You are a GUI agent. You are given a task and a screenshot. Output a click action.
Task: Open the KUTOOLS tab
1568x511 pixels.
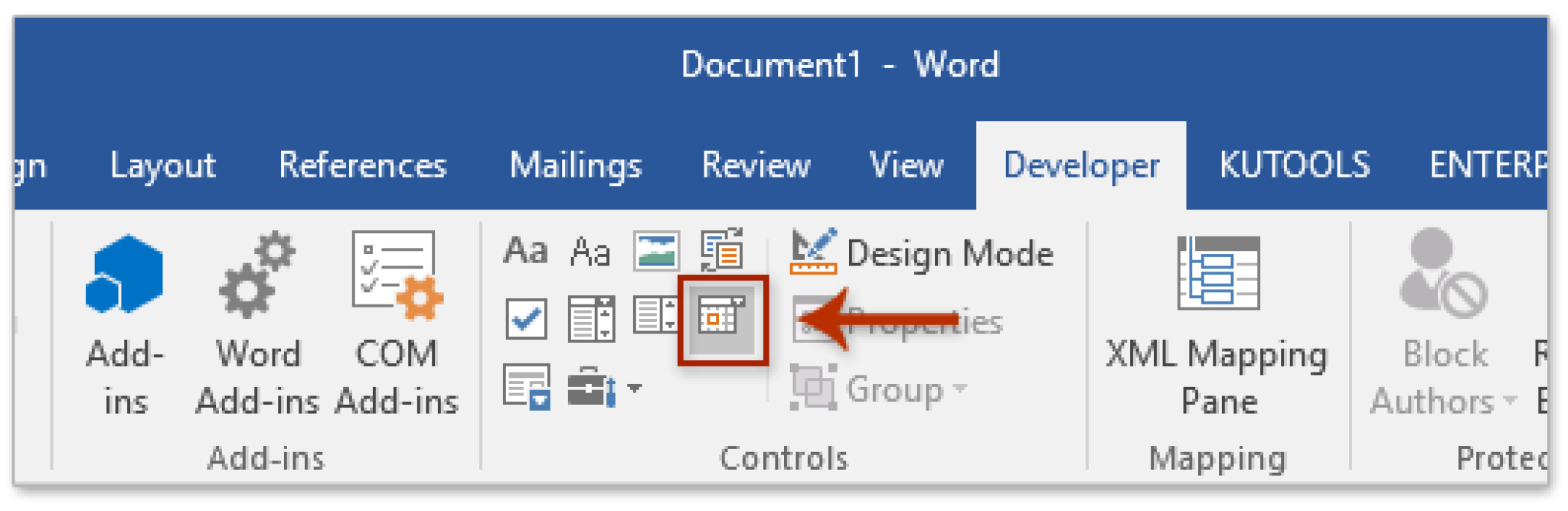[x=1294, y=165]
